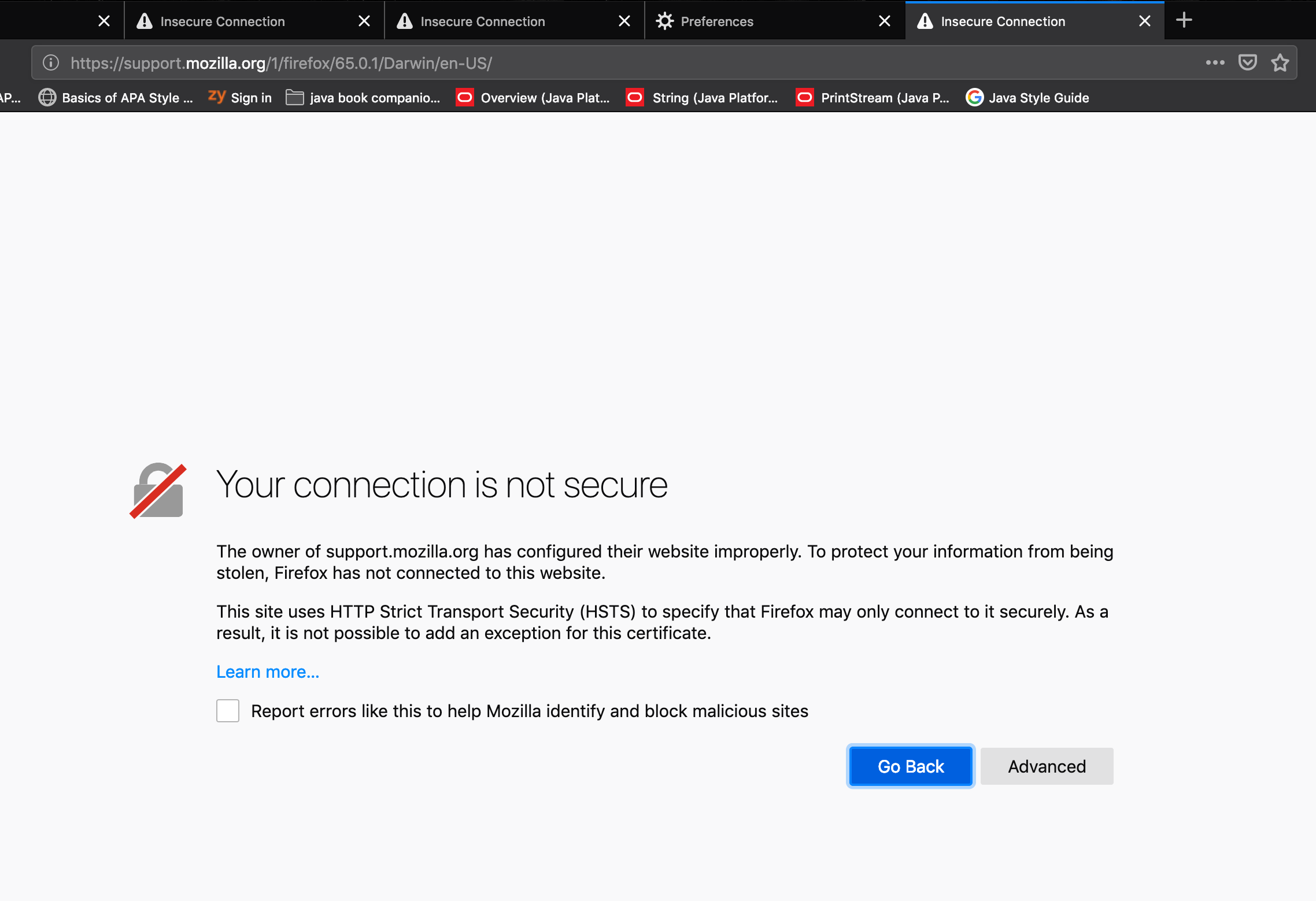Open Java Style Guide bookmark
The image size is (1316, 901).
(1027, 98)
